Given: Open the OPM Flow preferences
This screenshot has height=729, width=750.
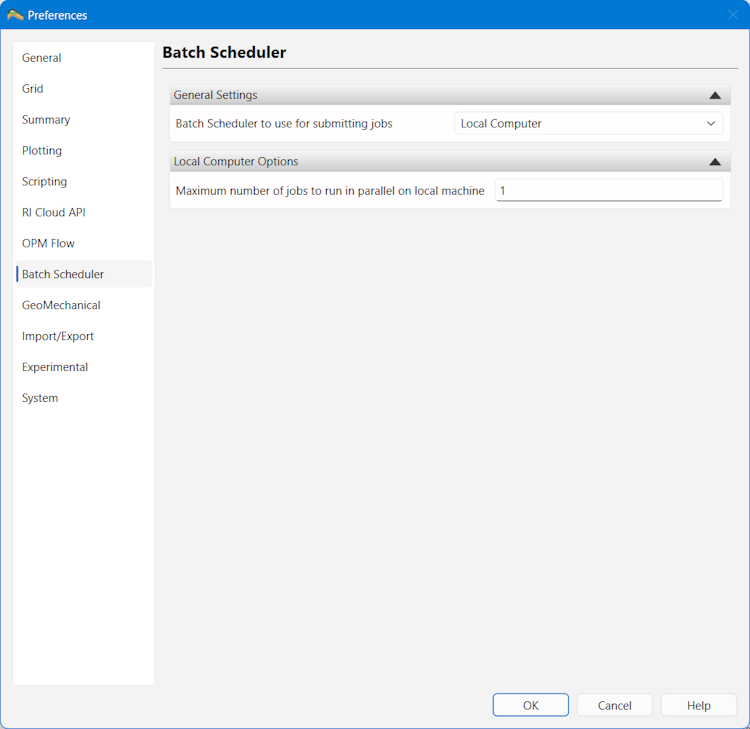Looking at the screenshot, I should click(84, 243).
